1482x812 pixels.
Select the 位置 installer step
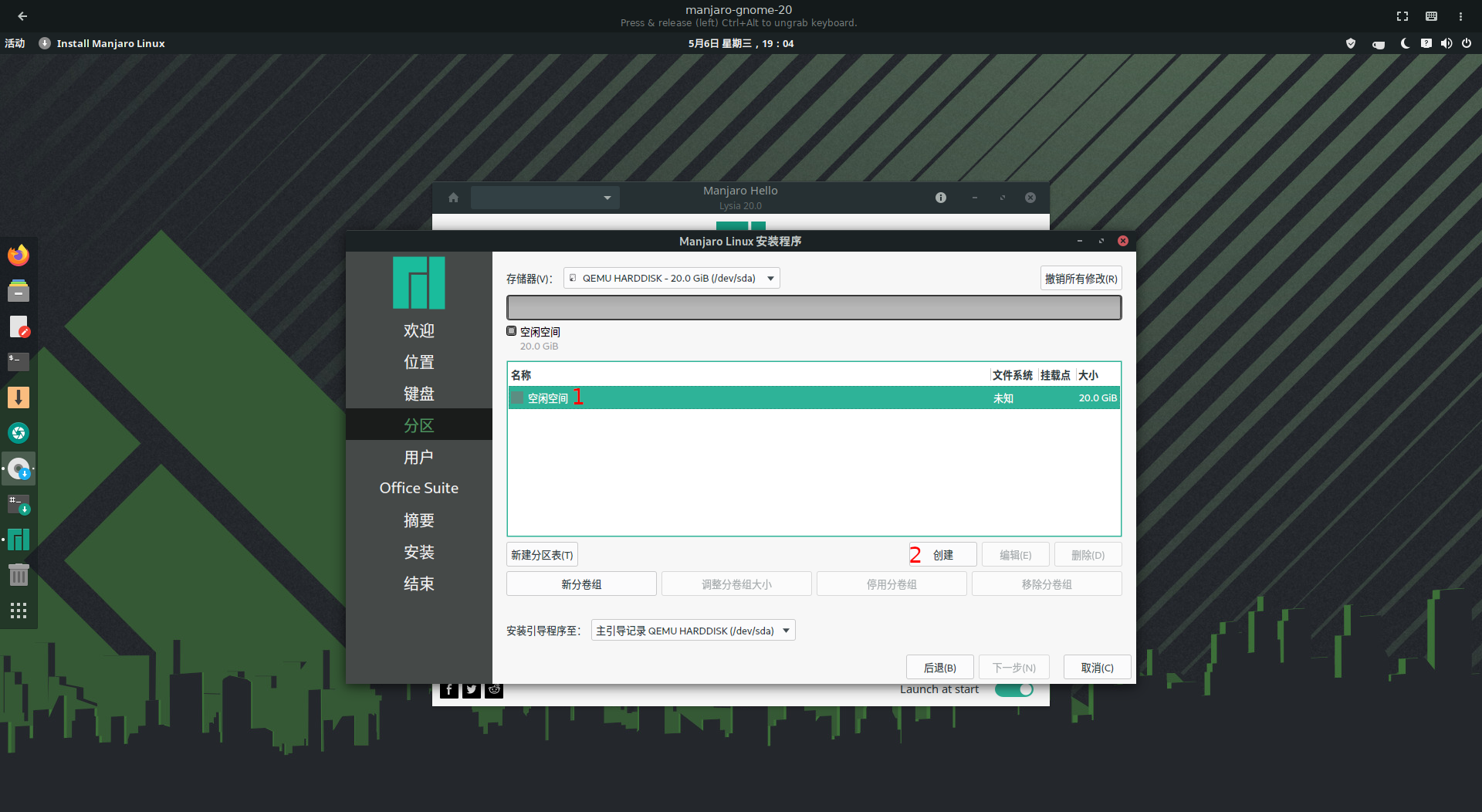(419, 362)
